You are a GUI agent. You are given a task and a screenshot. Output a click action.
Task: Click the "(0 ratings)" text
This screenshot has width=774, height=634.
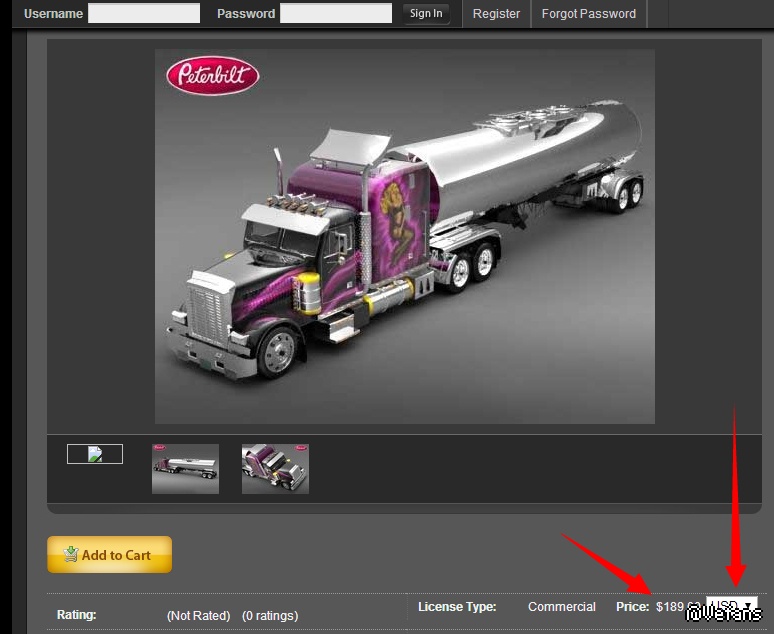(270, 616)
